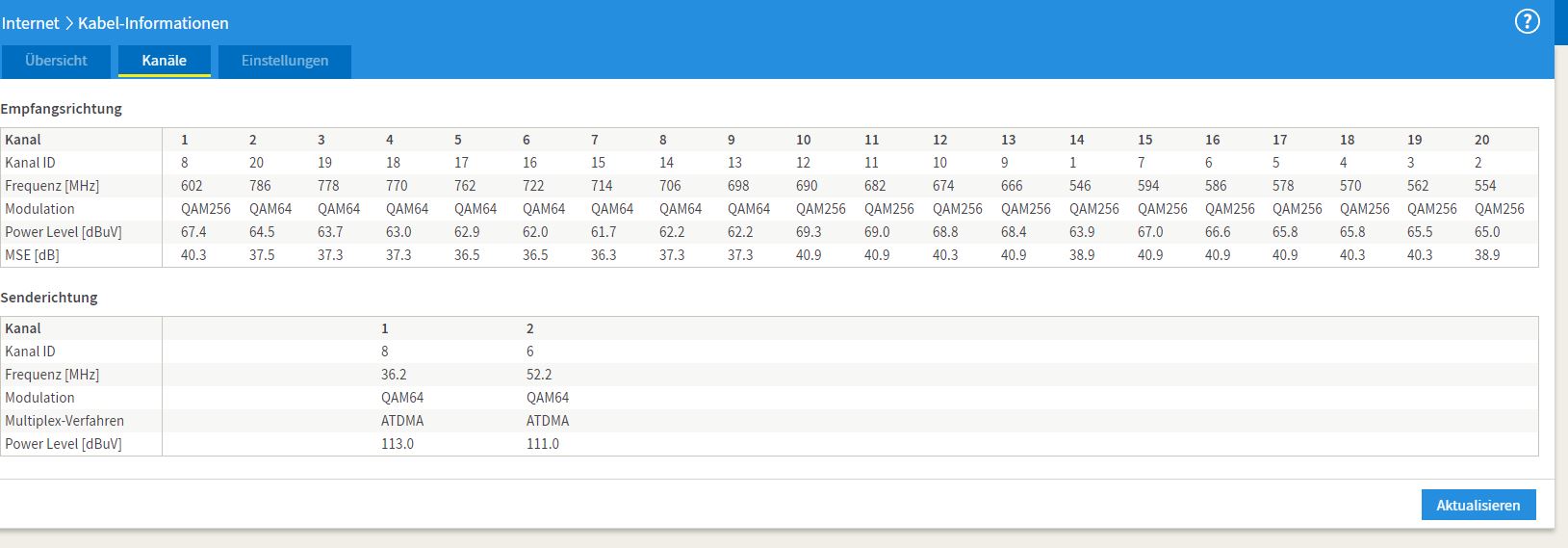Click the downstream frequency value 594
1568x548 pixels.
1148,186
